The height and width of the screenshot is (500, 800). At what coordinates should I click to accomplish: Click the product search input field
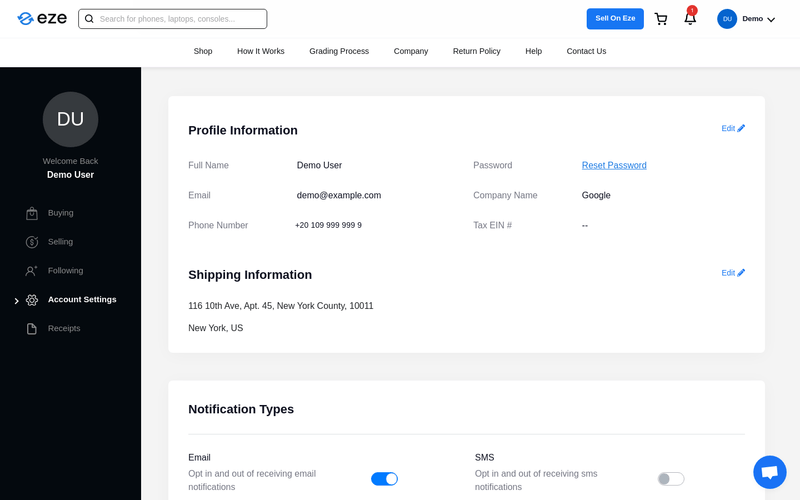[x=178, y=19]
